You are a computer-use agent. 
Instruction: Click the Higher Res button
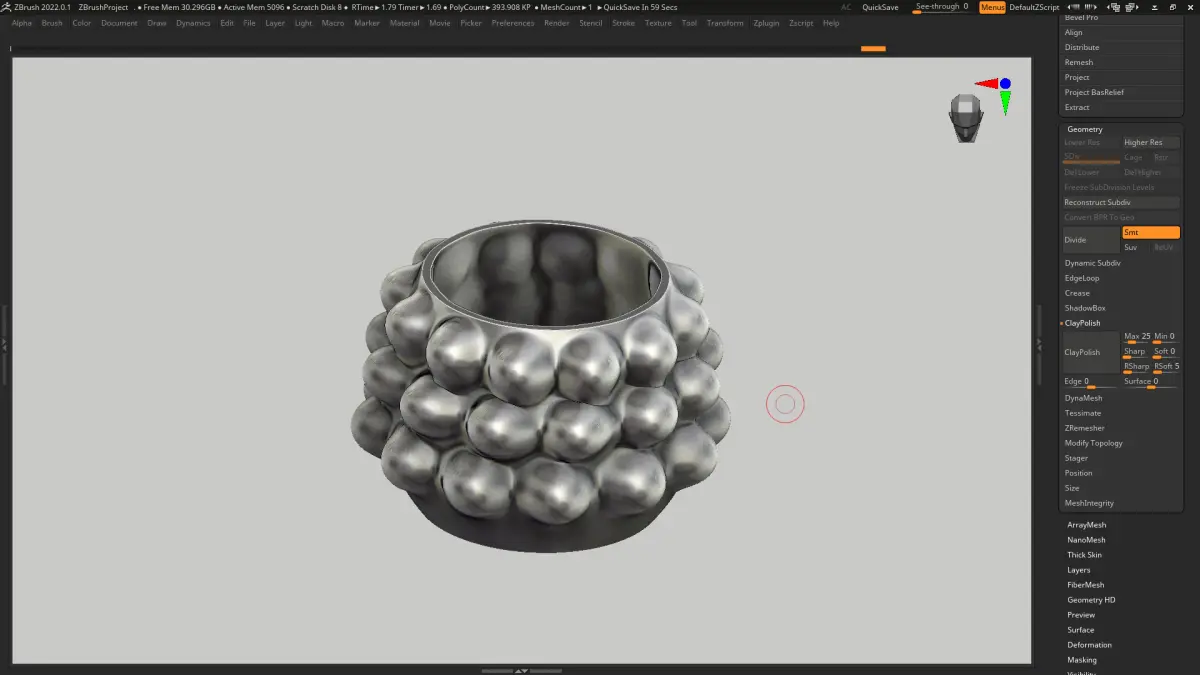click(x=1151, y=142)
